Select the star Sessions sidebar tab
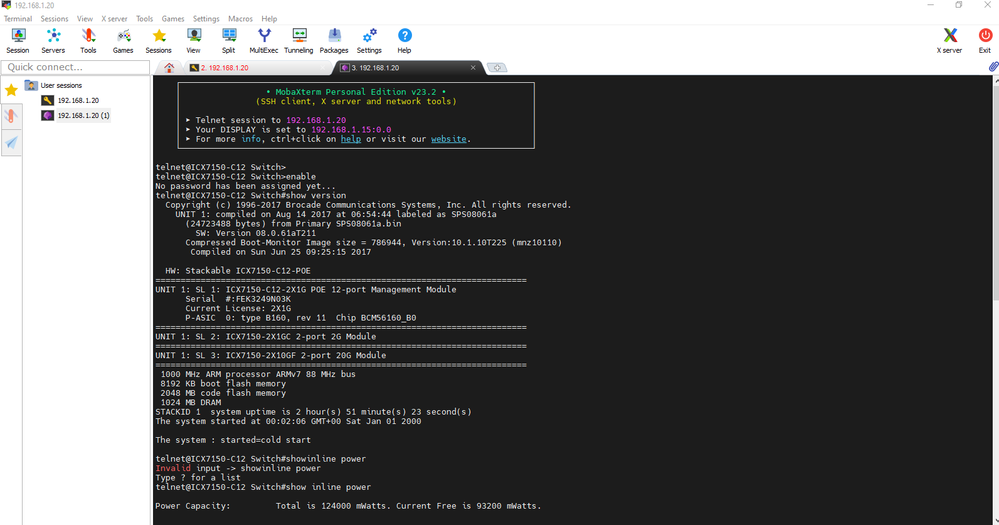Image resolution: width=999 pixels, height=525 pixels. (x=11, y=90)
